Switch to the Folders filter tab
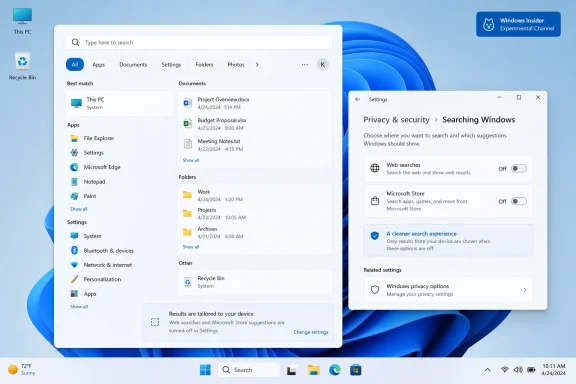Viewport: 576px width, 384px height. [x=204, y=64]
